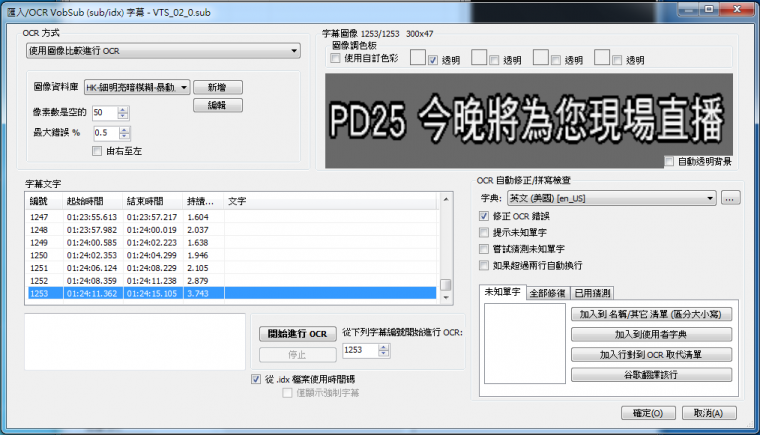Viewport: 760px width, 435px height.
Task: Click the 編輯 button under 新增
Action: pyautogui.click(x=218, y=105)
